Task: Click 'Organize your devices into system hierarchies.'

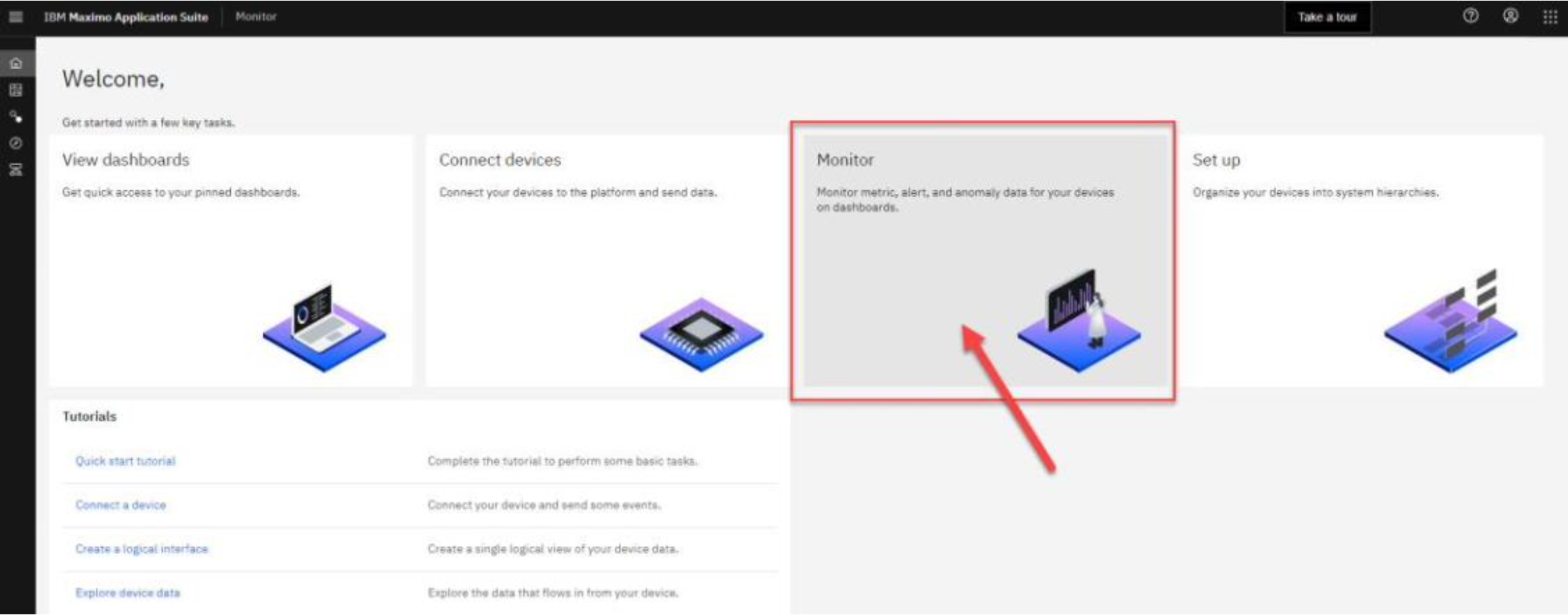Action: (x=1315, y=192)
